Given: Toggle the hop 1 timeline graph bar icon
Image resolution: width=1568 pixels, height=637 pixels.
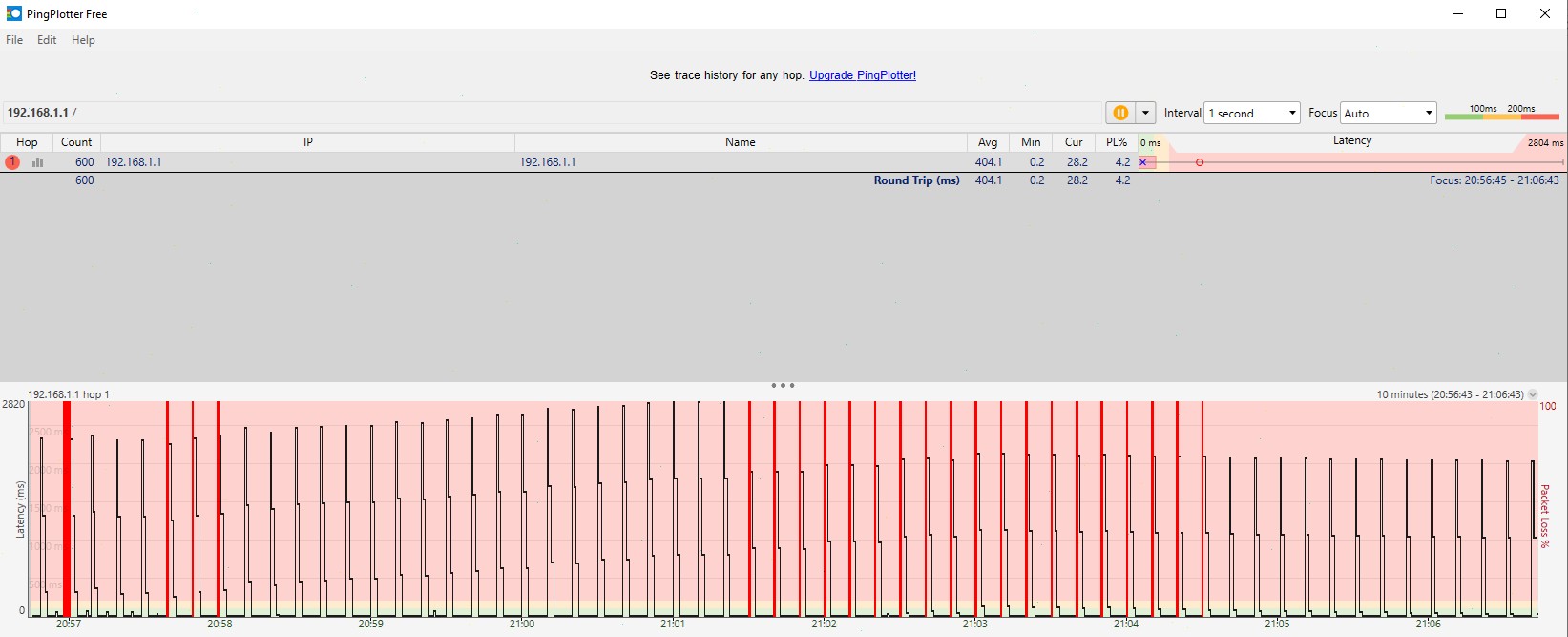Looking at the screenshot, I should pos(38,162).
